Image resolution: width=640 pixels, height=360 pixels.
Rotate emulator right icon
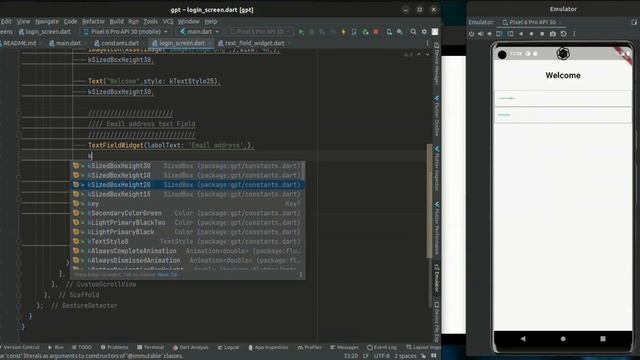pos(510,34)
